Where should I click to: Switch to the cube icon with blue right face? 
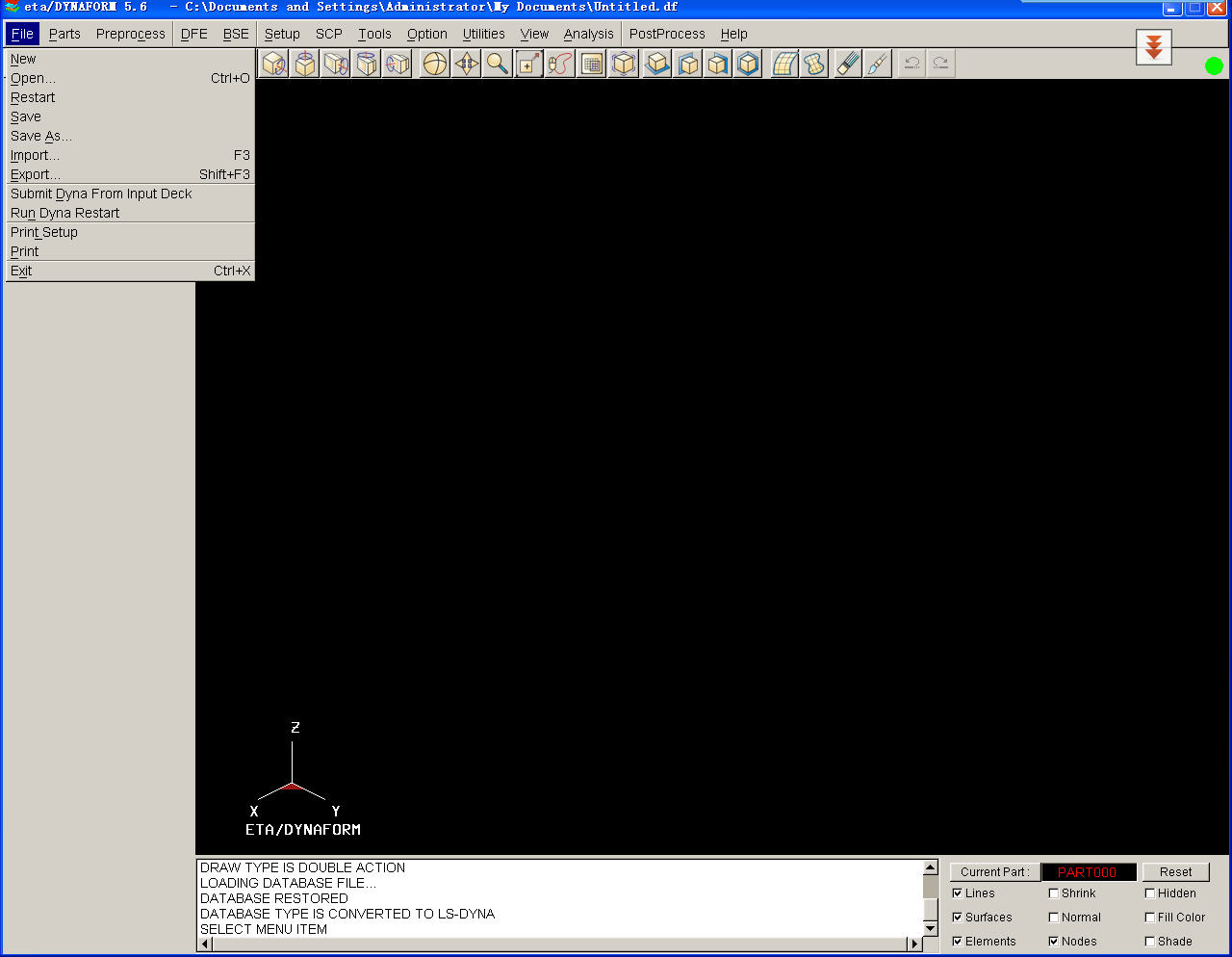pos(718,65)
